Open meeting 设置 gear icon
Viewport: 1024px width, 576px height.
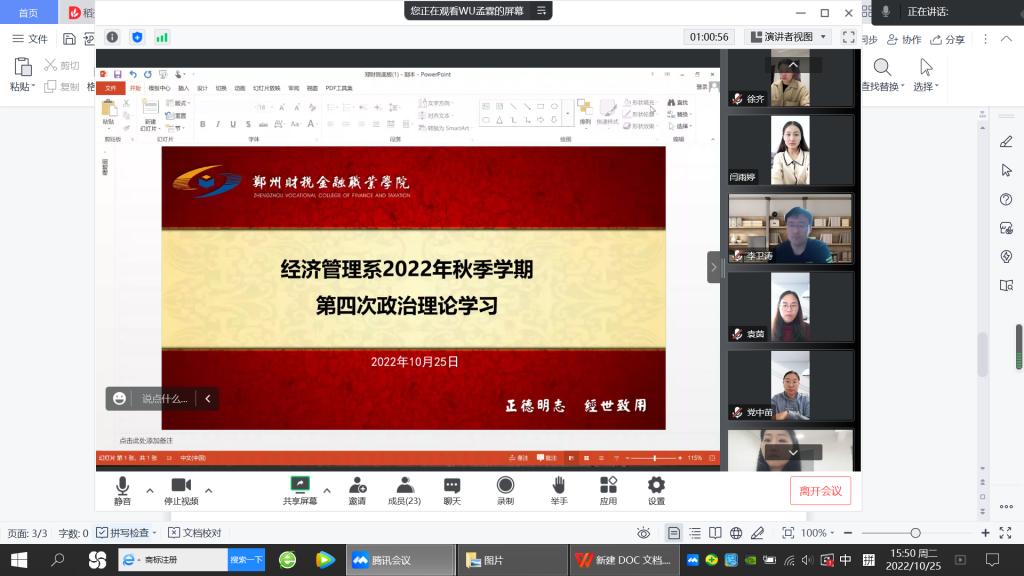point(656,490)
